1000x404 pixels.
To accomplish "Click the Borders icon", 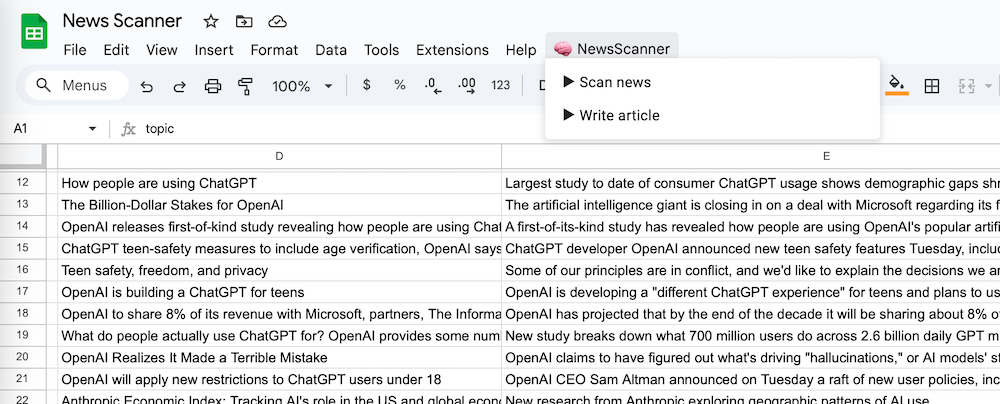I will pyautogui.click(x=931, y=86).
